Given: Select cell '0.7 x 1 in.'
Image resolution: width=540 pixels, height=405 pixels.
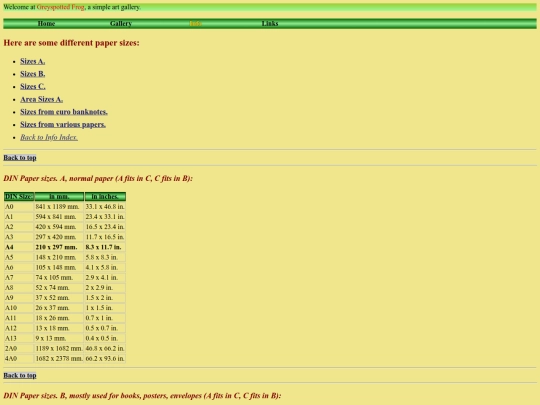Looking at the screenshot, I should (x=105, y=318).
